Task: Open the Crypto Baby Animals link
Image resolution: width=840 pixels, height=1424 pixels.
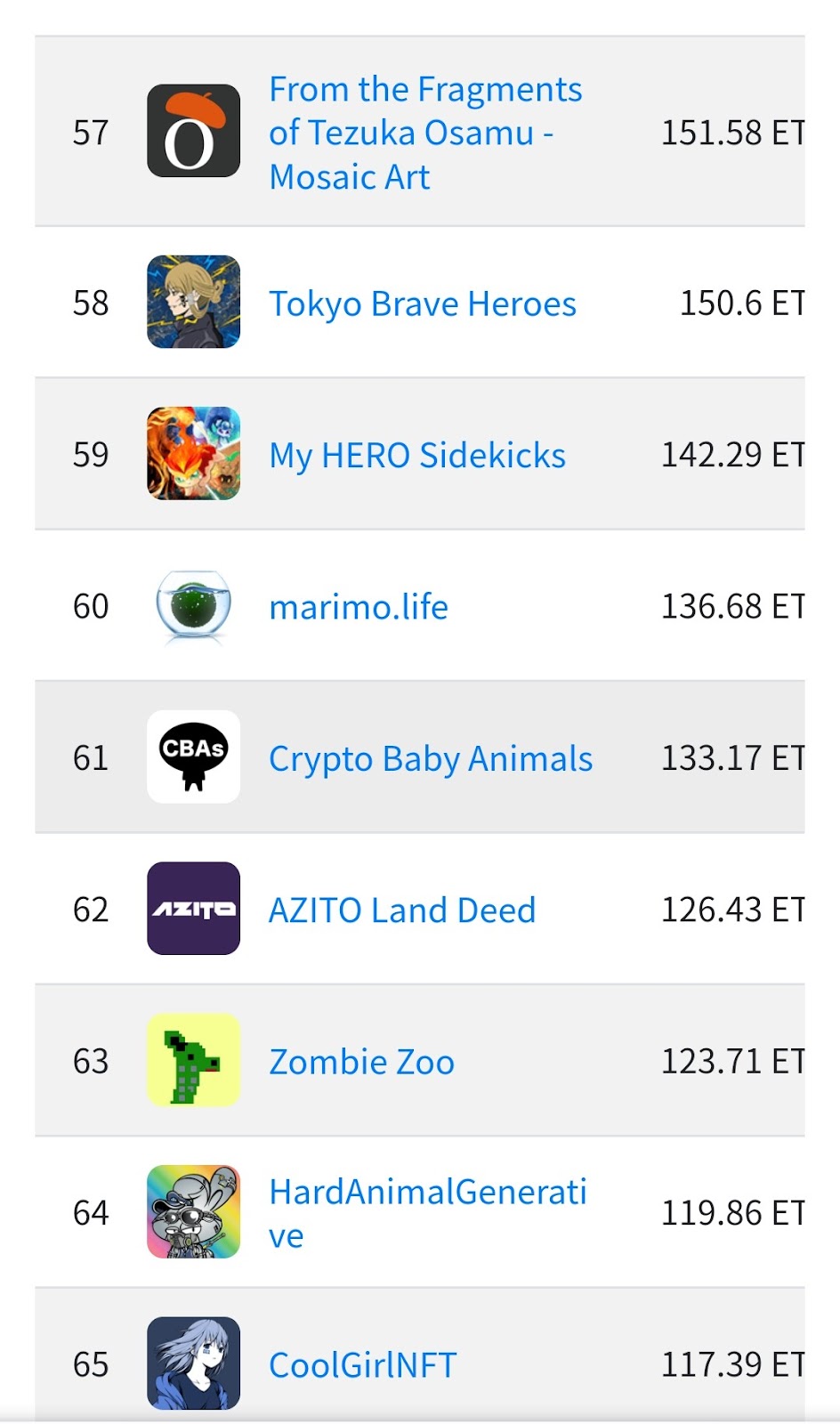Action: click(x=431, y=759)
